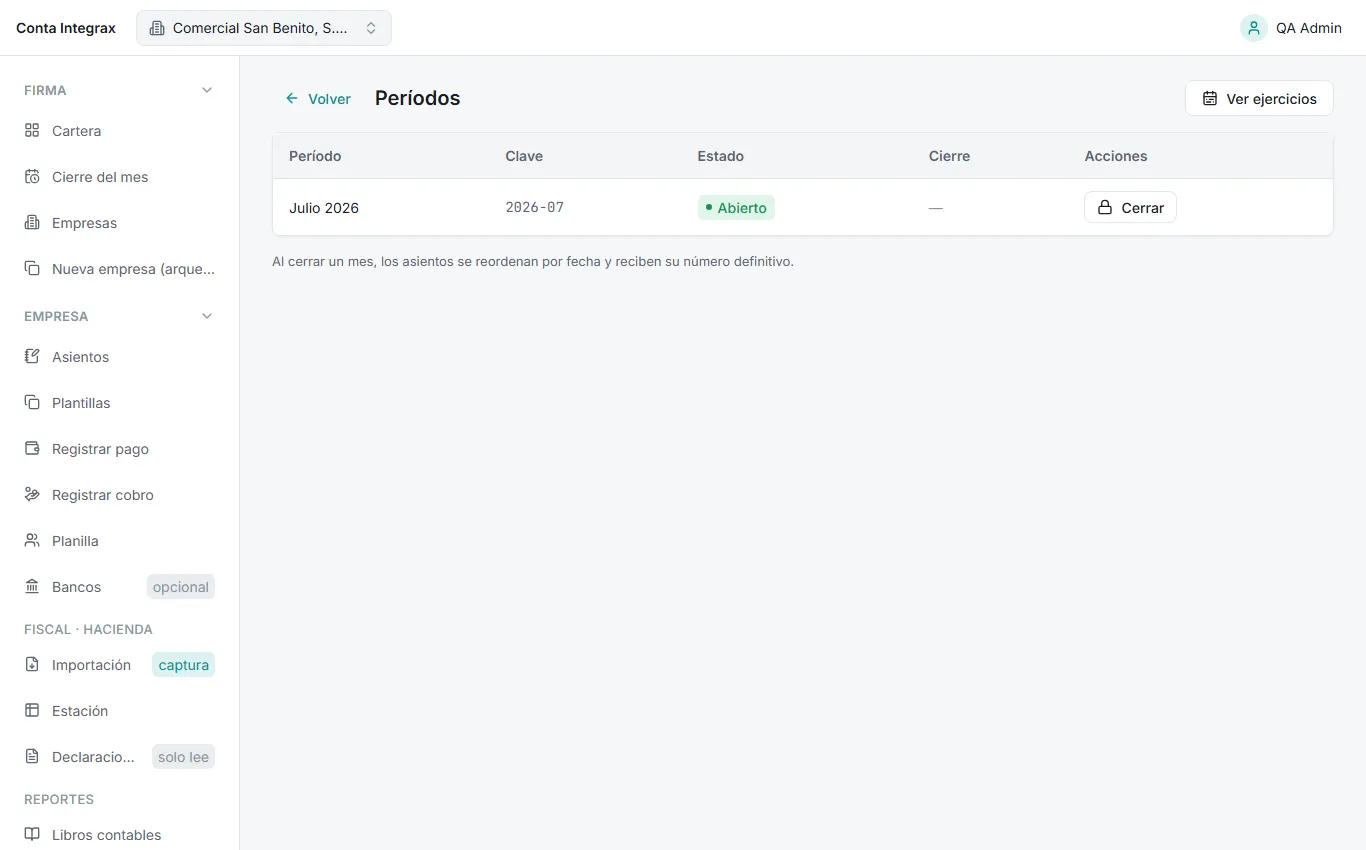Screen dimensions: 1366x850
Task: Close the Julio 2026 period with Cerrar
Action: click(1130, 207)
